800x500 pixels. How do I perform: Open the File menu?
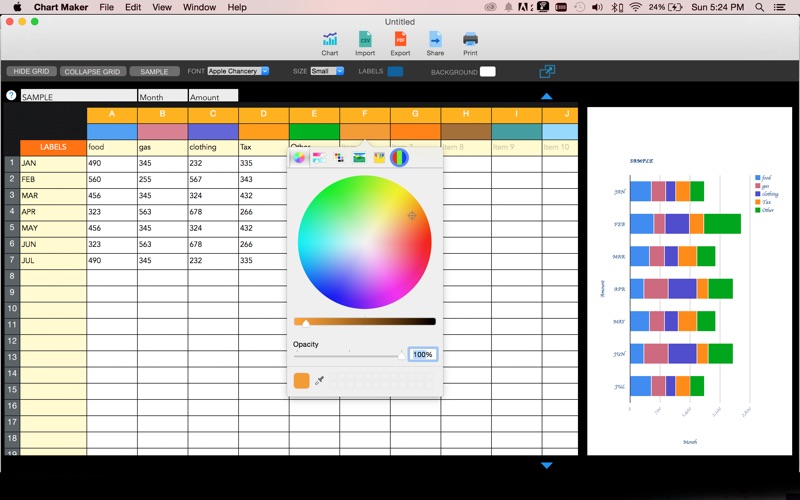(107, 7)
